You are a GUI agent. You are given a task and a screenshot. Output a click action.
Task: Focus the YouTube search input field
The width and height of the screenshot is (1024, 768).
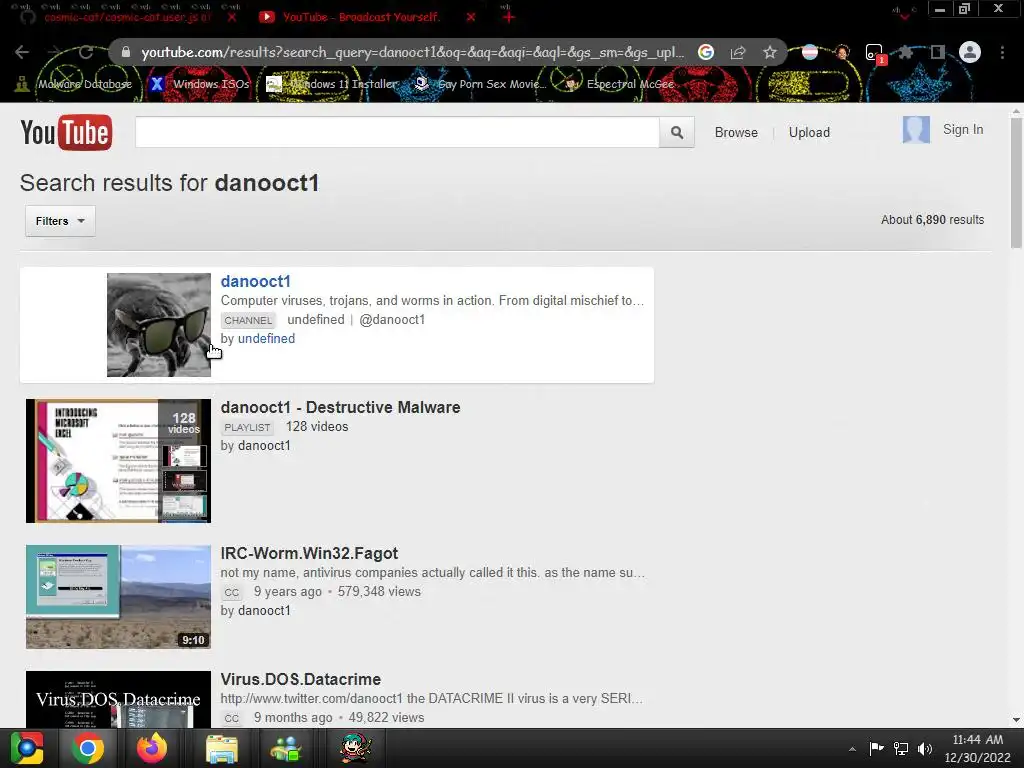tap(397, 133)
